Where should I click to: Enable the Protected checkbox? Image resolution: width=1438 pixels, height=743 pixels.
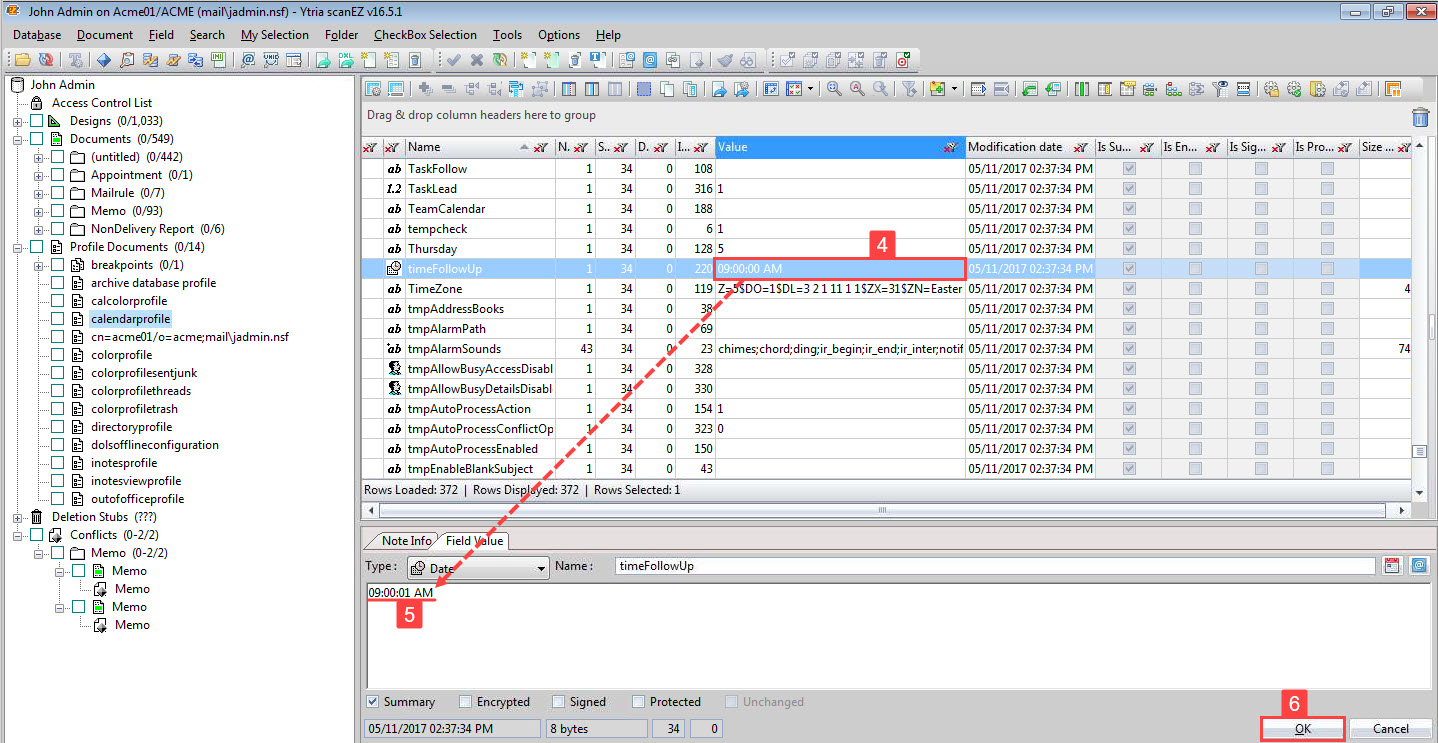click(x=638, y=702)
